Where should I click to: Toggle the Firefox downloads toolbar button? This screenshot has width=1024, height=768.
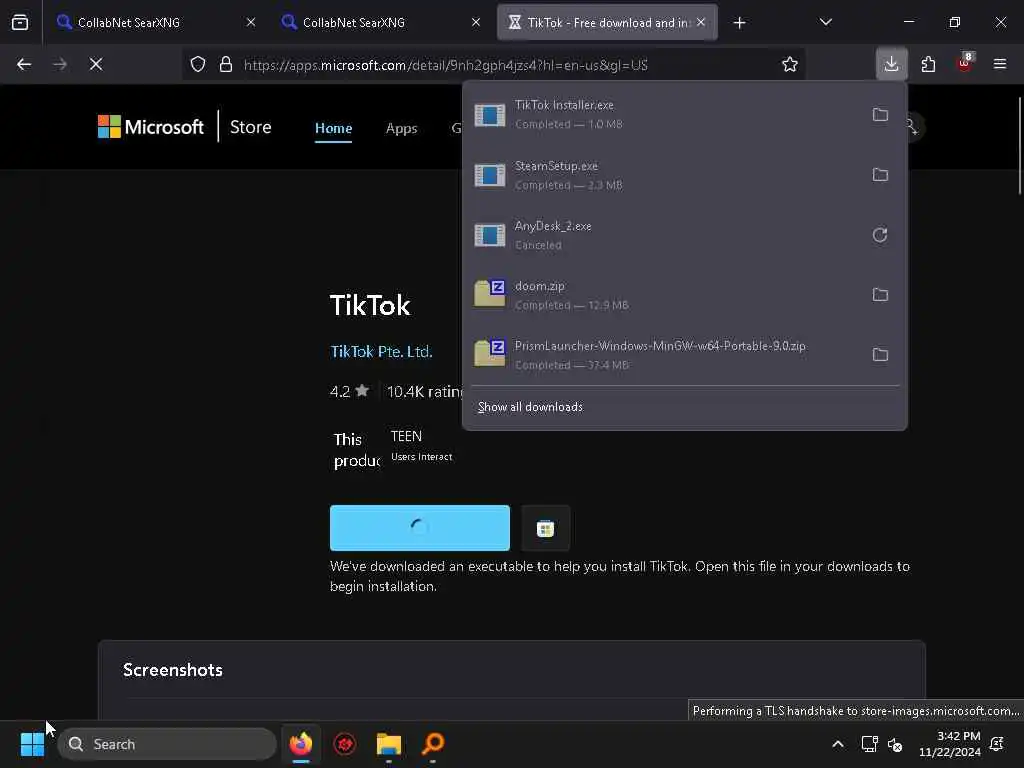[891, 64]
